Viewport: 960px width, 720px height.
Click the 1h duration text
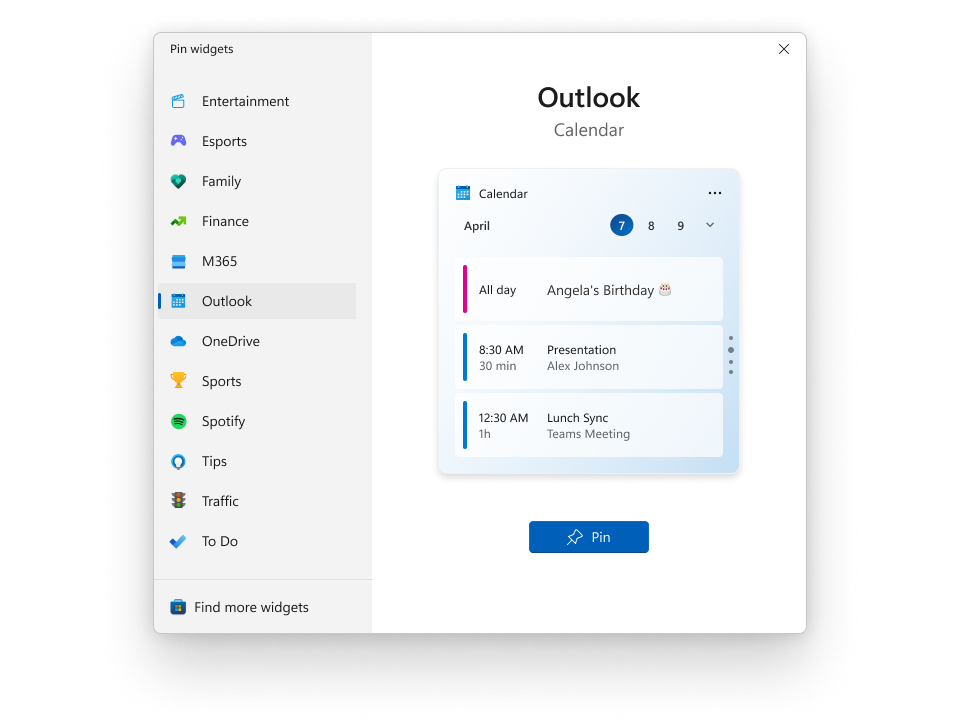click(484, 434)
